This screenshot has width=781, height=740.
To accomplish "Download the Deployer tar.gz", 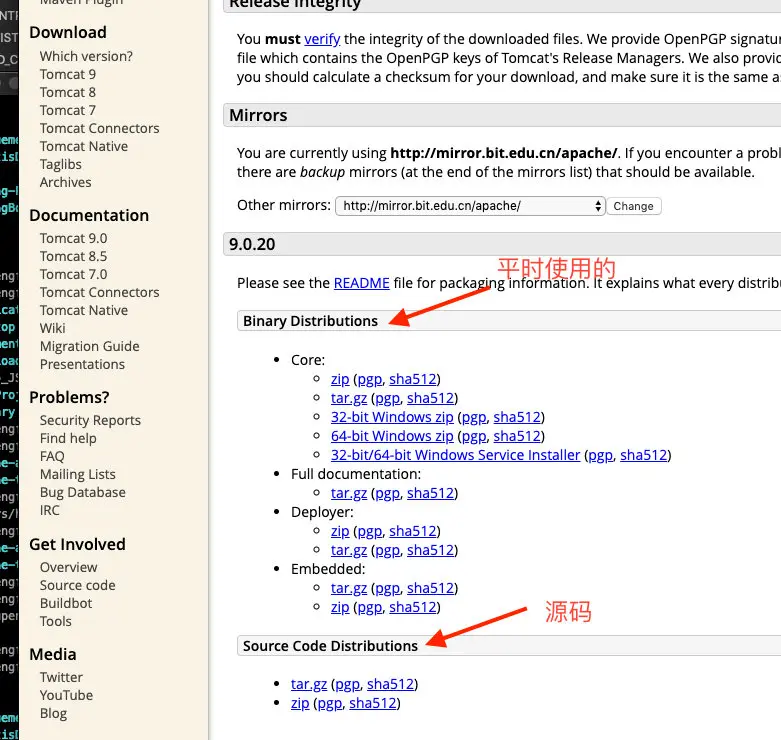I will [349, 550].
